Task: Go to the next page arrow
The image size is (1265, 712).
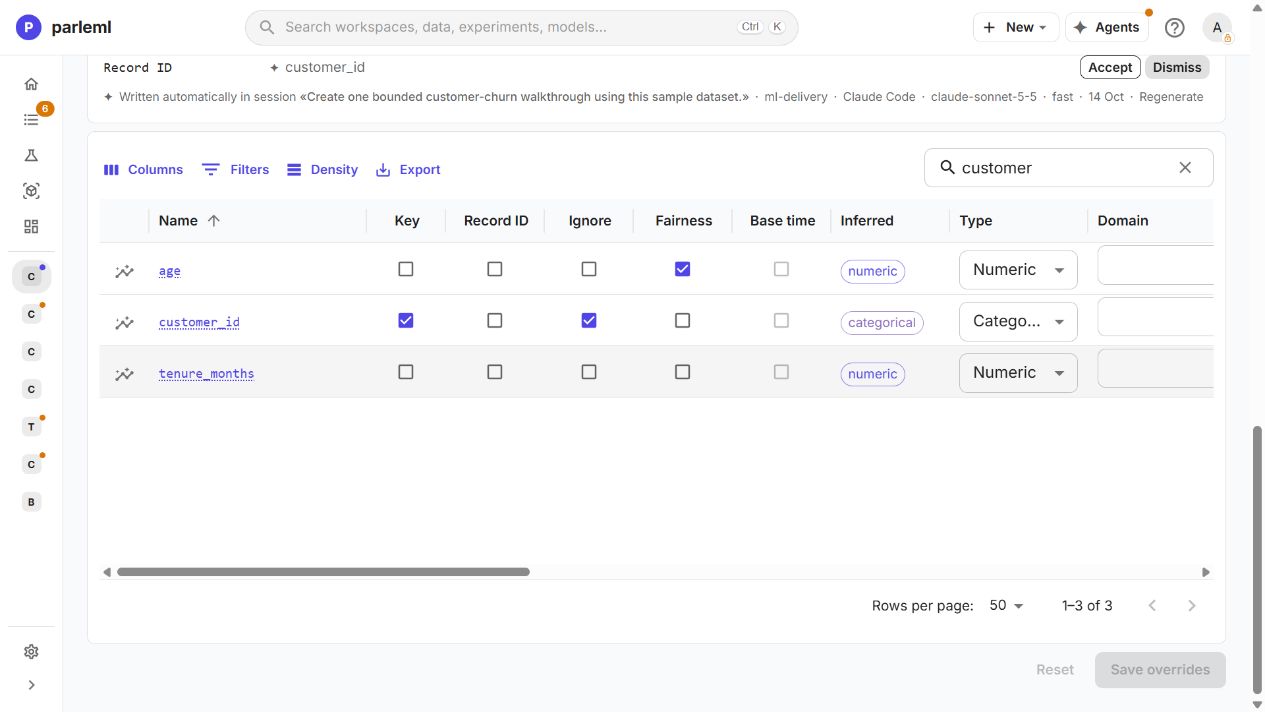Action: [1191, 605]
